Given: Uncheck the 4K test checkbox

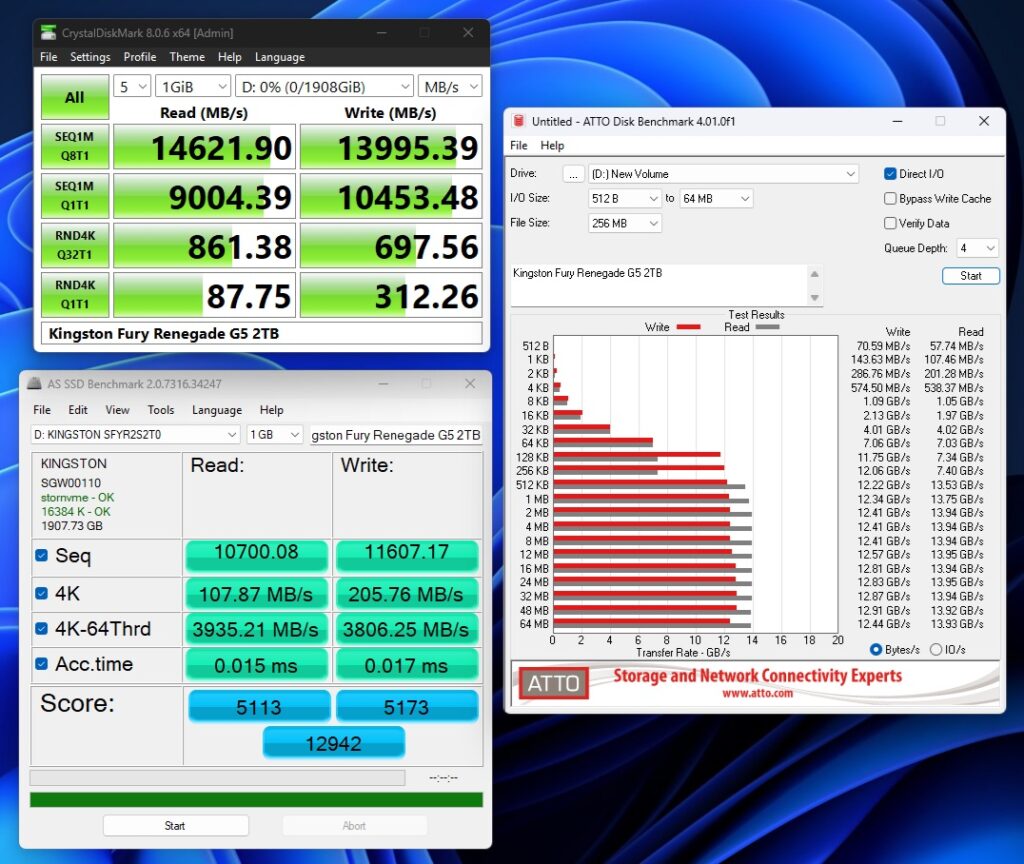Looking at the screenshot, I should tap(41, 593).
